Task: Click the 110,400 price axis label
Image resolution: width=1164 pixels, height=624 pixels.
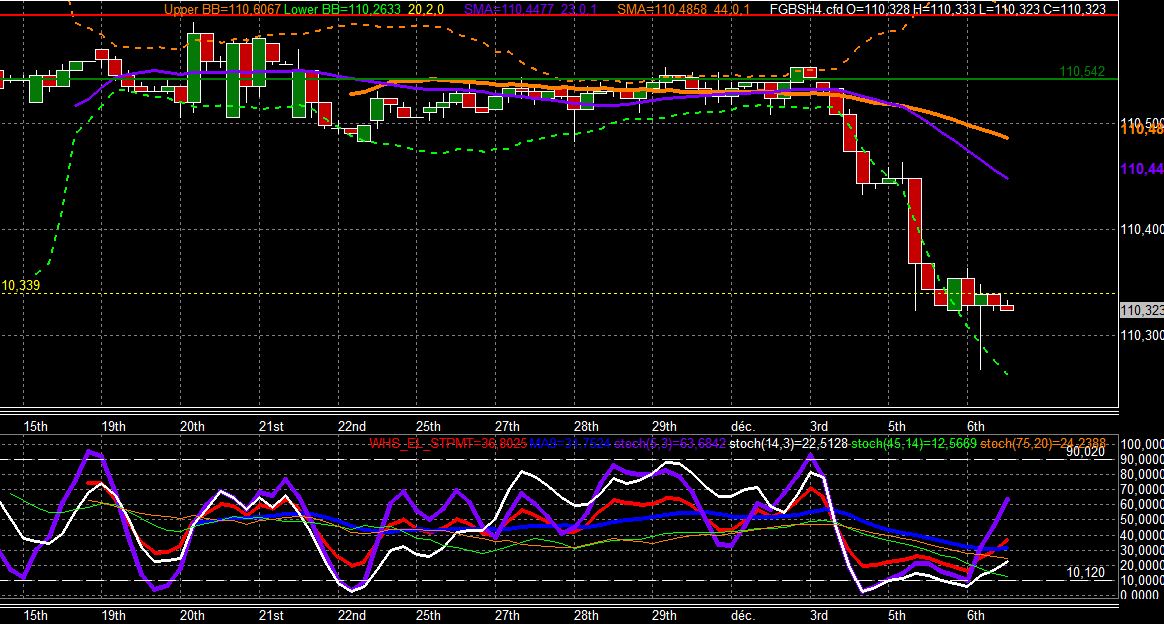Action: click(1142, 229)
